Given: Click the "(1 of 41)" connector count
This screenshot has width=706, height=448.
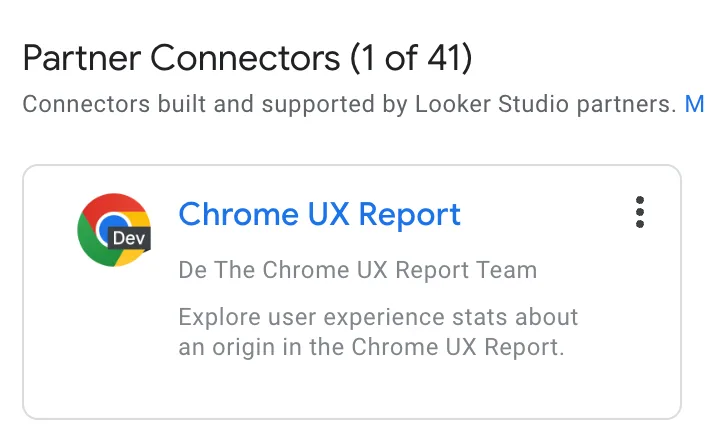Looking at the screenshot, I should point(411,59).
